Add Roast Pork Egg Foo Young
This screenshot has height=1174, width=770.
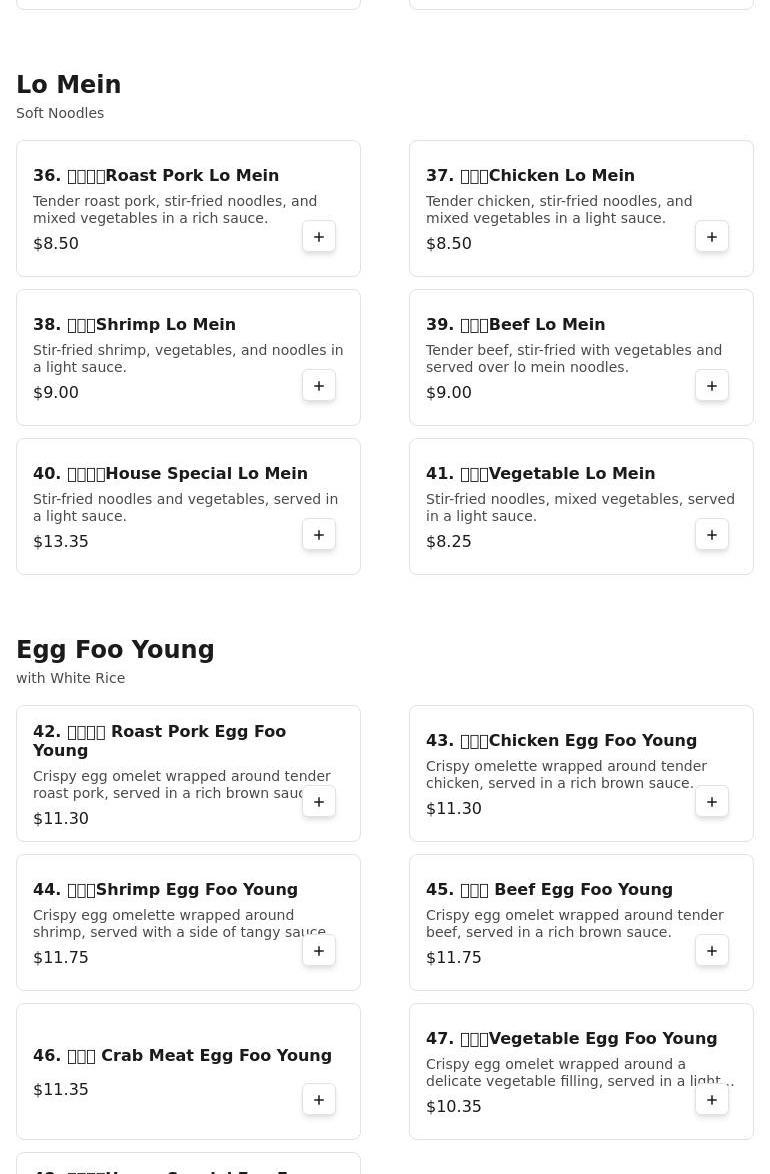click(318, 801)
